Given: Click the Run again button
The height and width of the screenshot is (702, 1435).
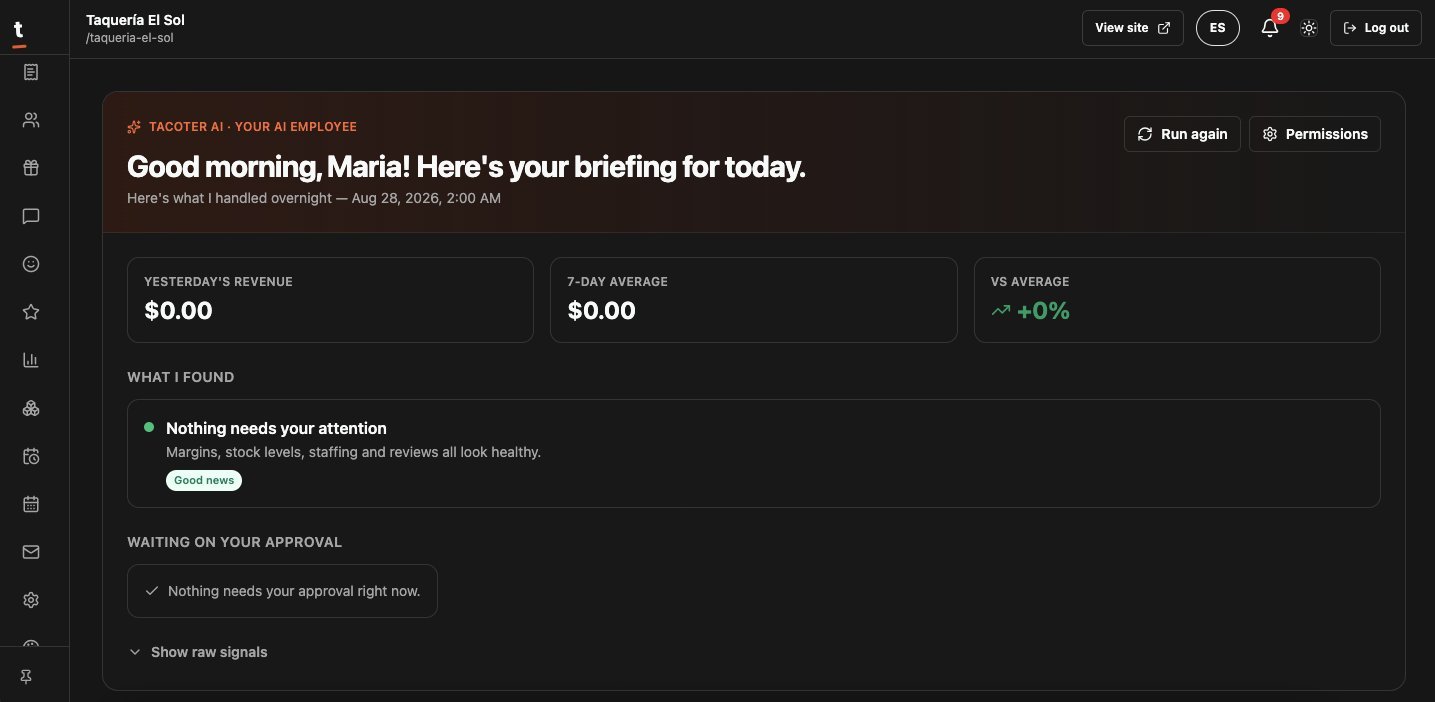Looking at the screenshot, I should point(1182,134).
